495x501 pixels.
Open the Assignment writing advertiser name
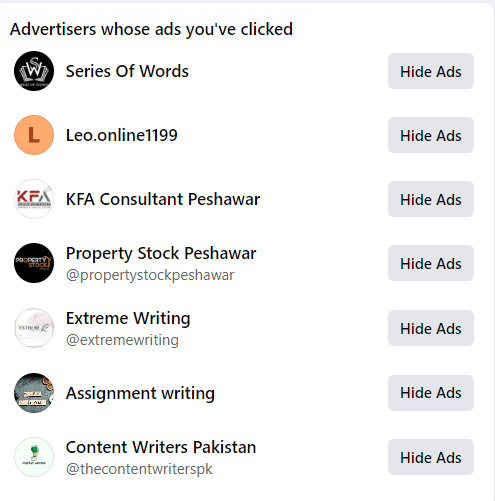point(140,393)
